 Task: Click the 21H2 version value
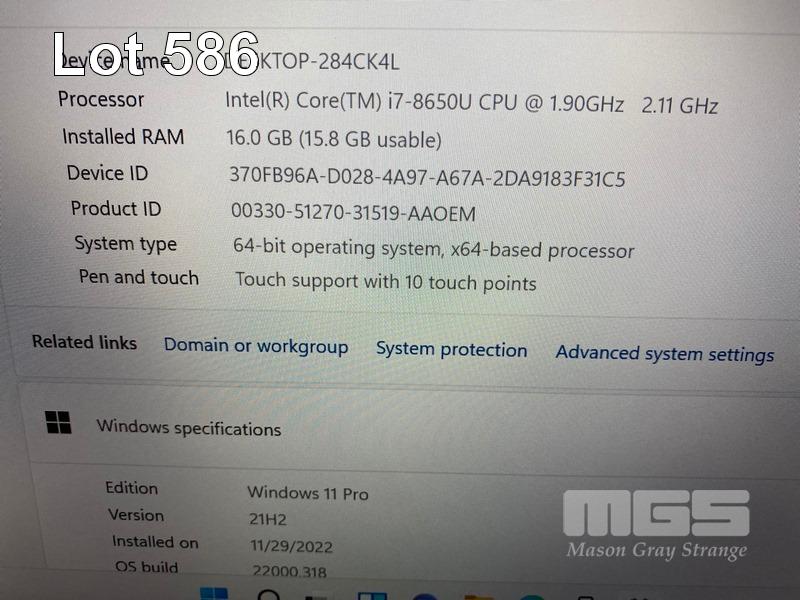(x=268, y=519)
